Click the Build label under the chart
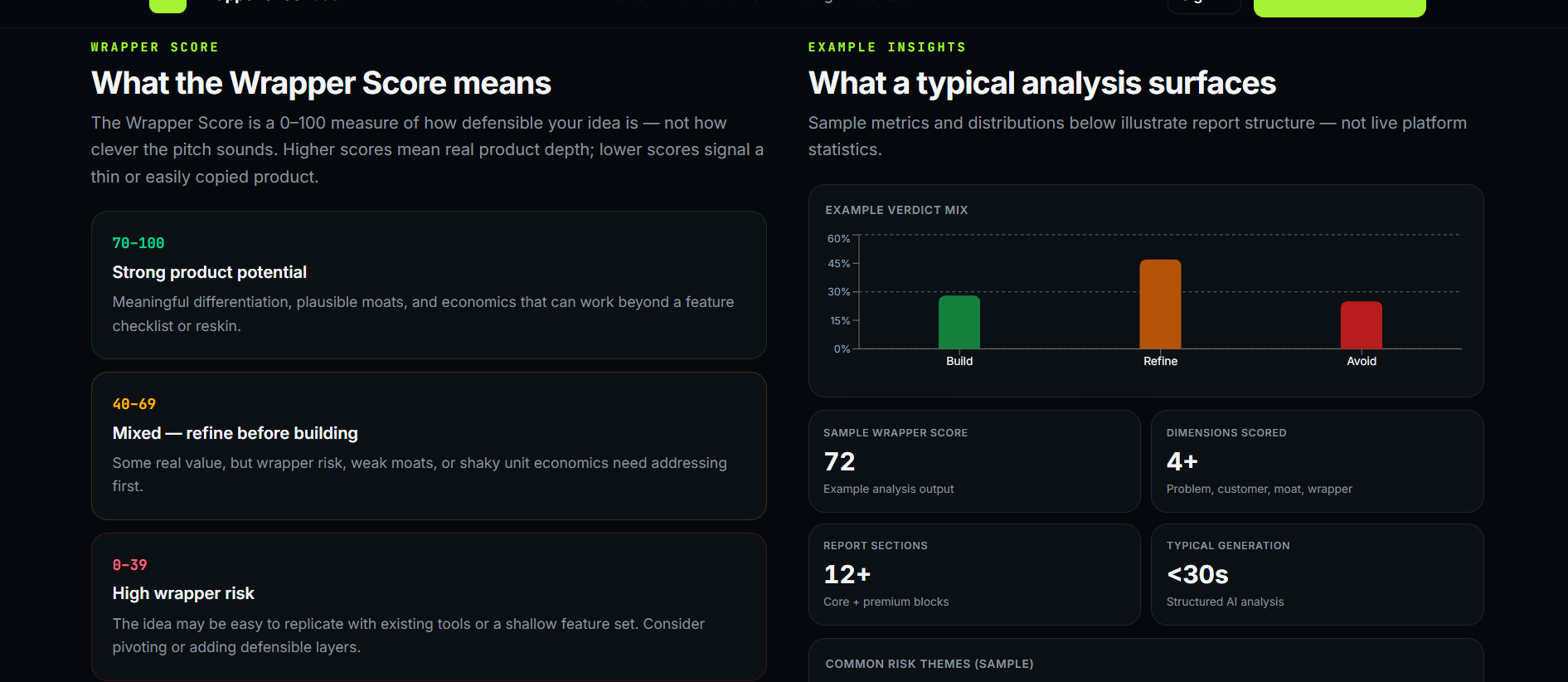This screenshot has height=682, width=1568. pos(959,361)
